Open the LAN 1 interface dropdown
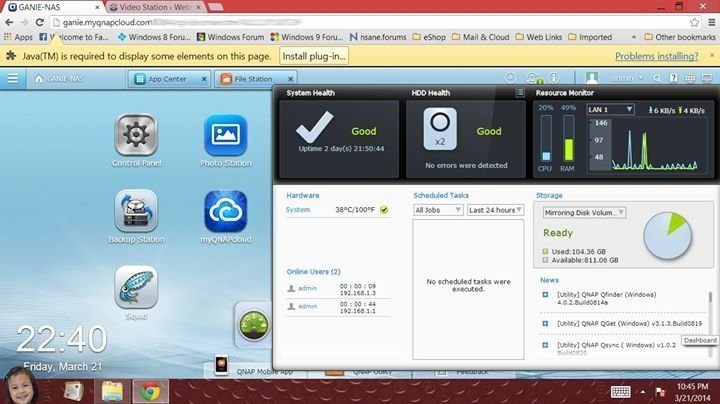 coord(610,110)
